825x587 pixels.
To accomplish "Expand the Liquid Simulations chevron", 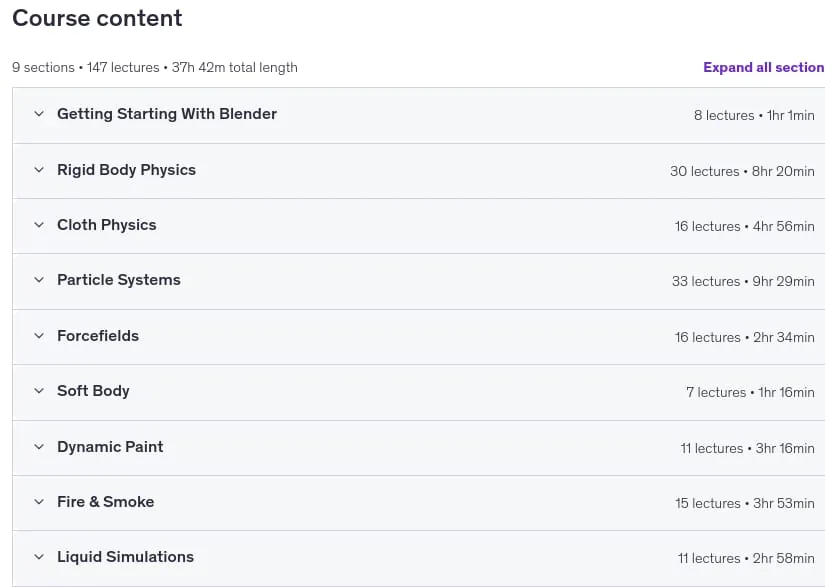I will tap(39, 557).
